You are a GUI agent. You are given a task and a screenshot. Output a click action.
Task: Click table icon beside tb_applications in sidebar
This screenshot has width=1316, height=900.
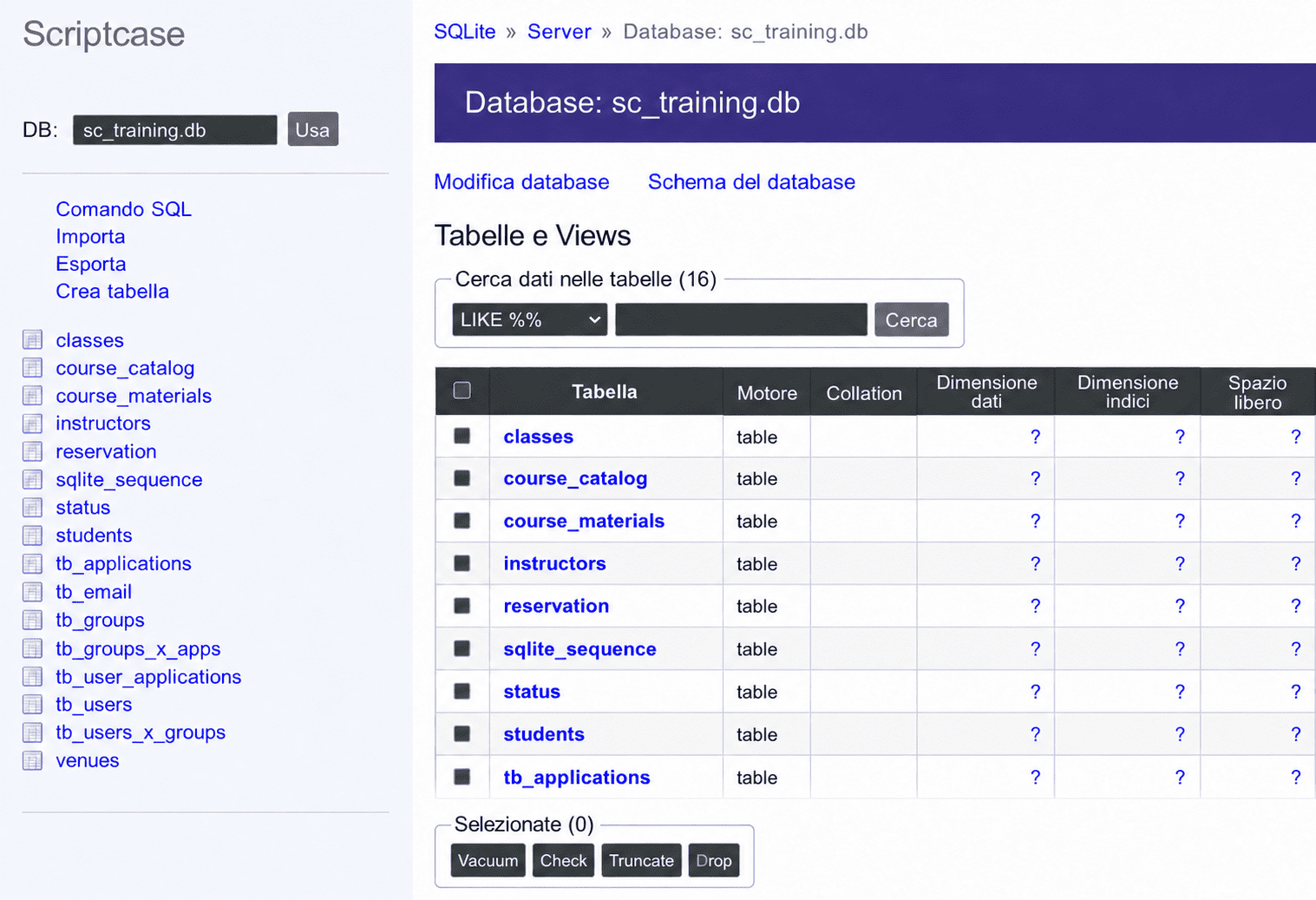pos(33,563)
